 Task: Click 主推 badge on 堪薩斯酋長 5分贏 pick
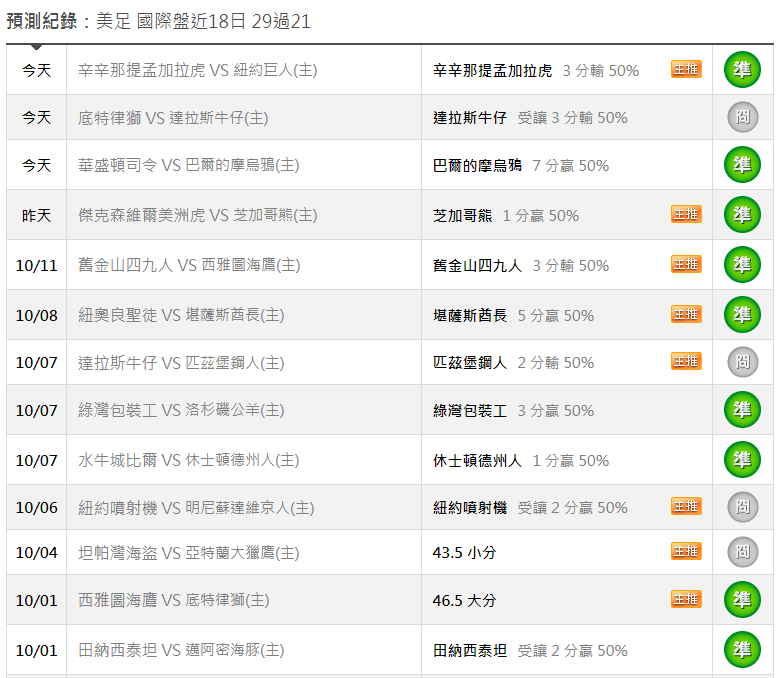point(686,314)
